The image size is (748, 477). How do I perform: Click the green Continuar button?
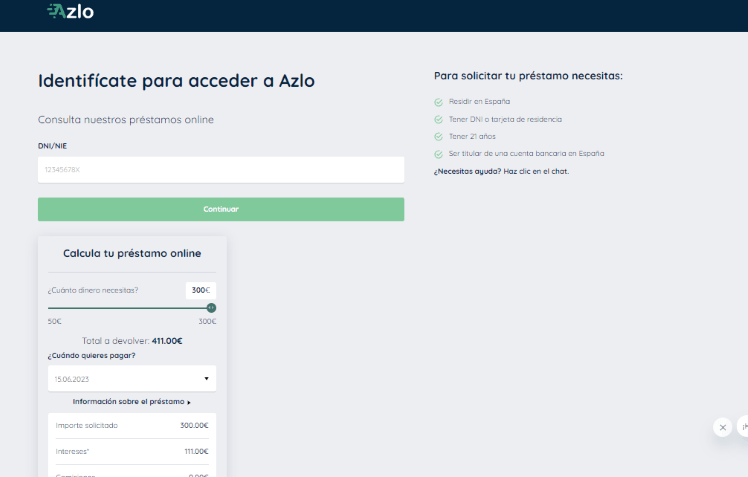221,209
